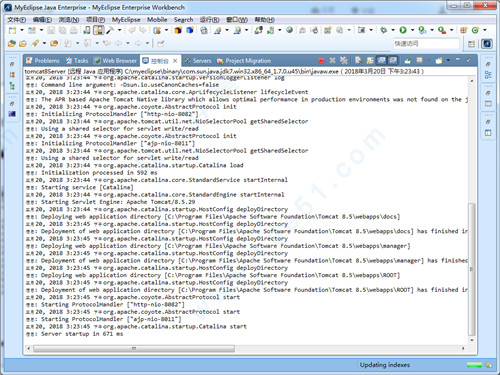Viewport: 500px width, 375px height.
Task: Toggle the Pin Console button
Action: point(408,60)
